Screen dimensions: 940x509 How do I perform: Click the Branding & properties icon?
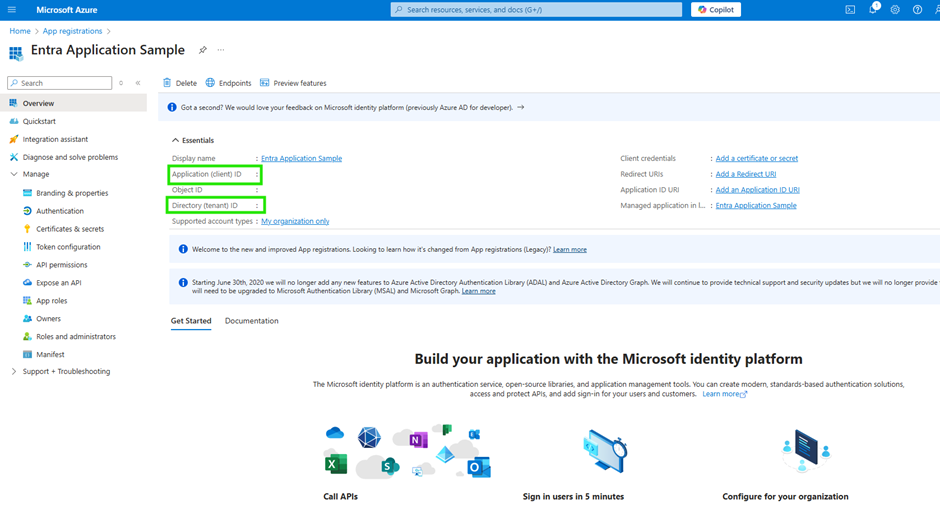pyautogui.click(x=27, y=193)
